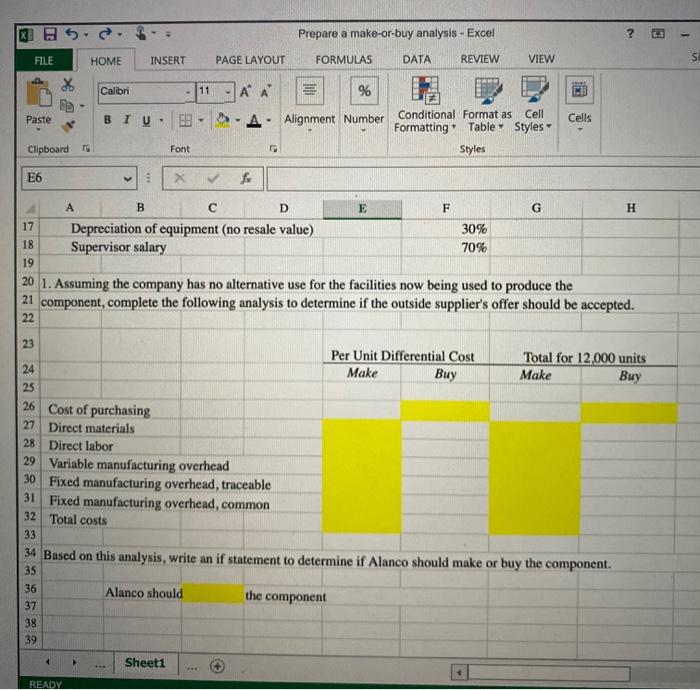Select row 26 header

pyautogui.click(x=29, y=407)
